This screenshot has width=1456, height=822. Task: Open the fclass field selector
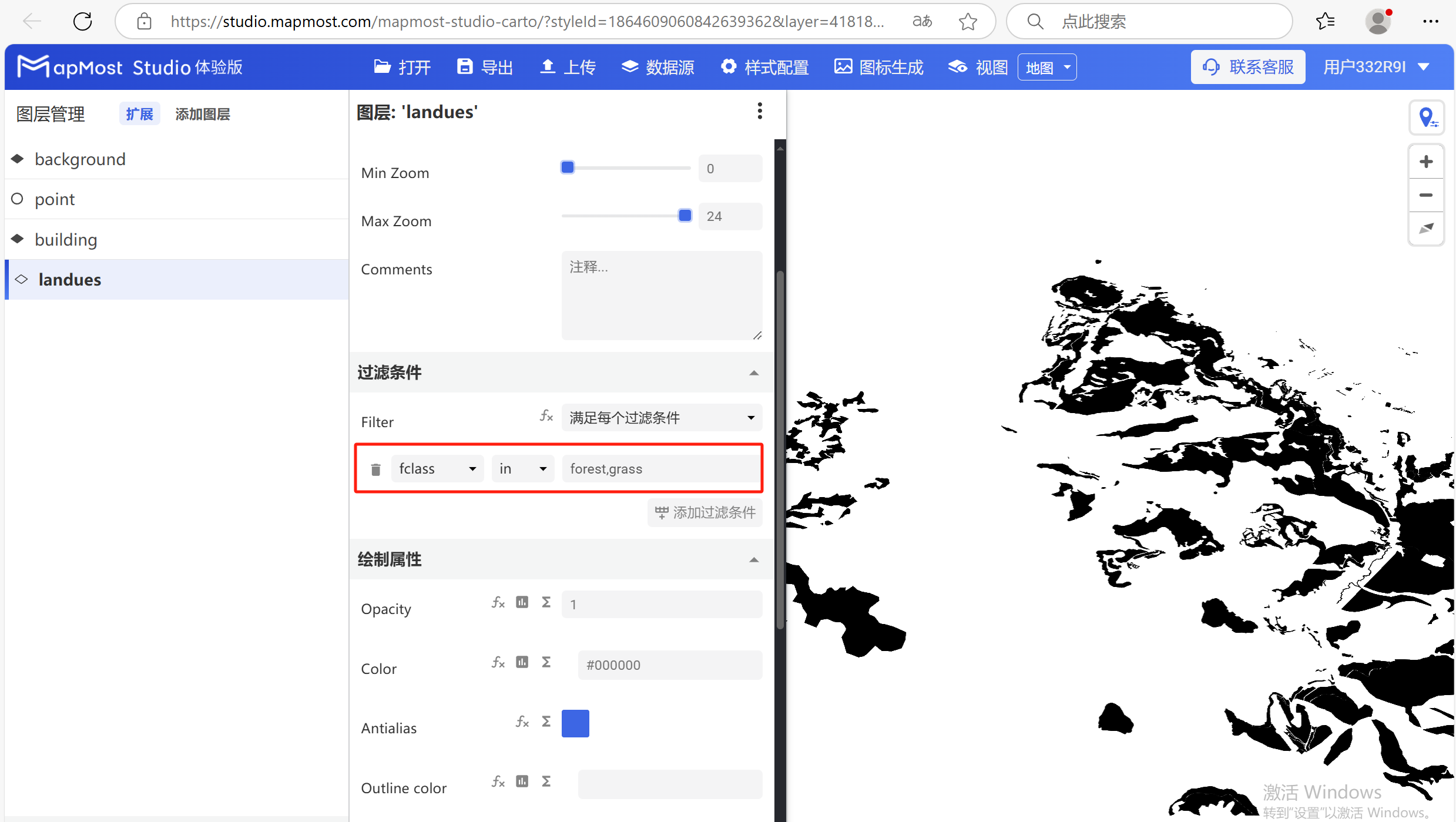point(437,468)
